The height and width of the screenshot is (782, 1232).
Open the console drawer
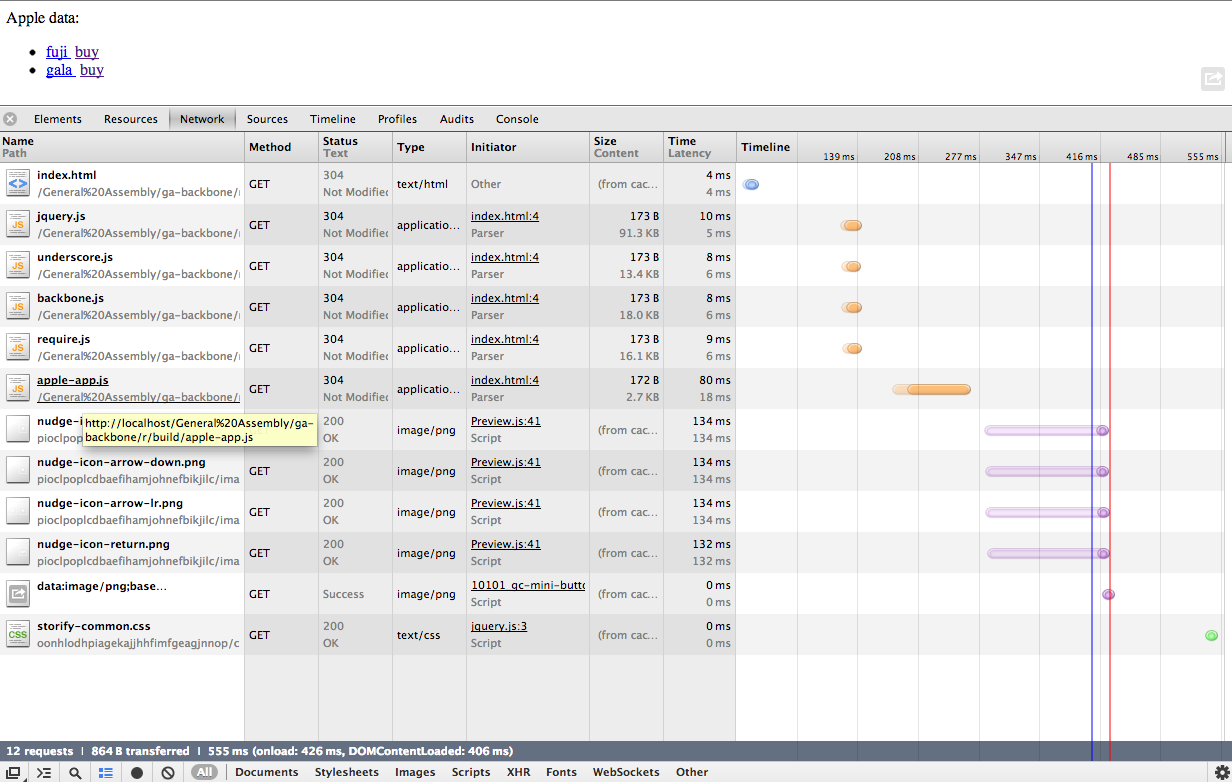point(44,771)
